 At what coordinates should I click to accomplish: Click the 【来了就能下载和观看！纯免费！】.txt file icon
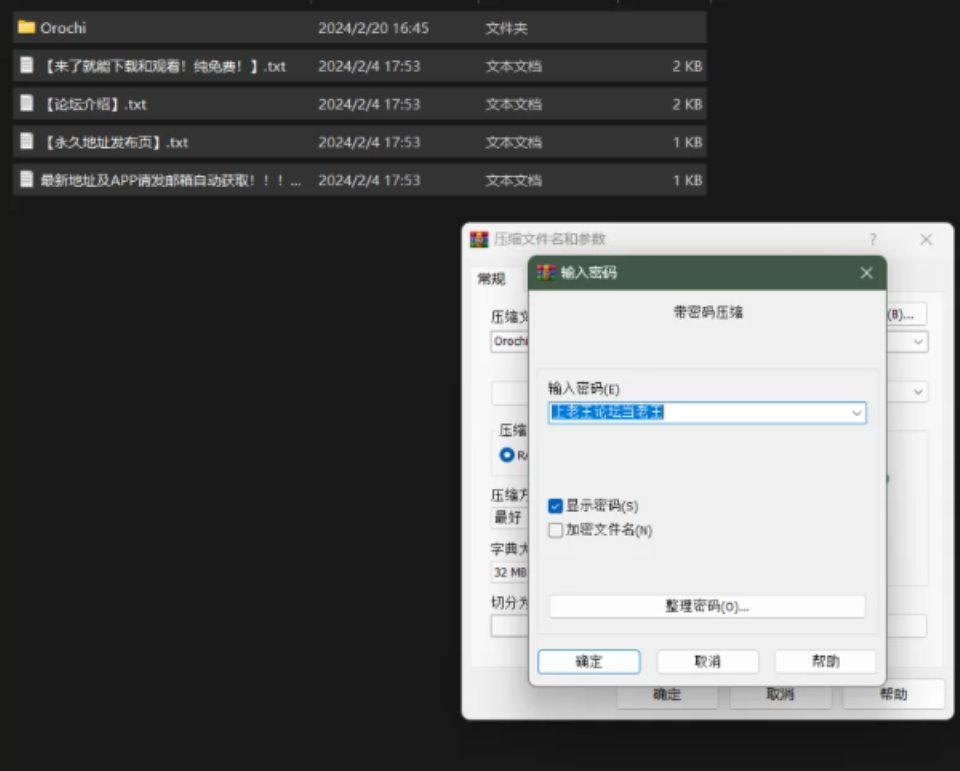tap(26, 66)
